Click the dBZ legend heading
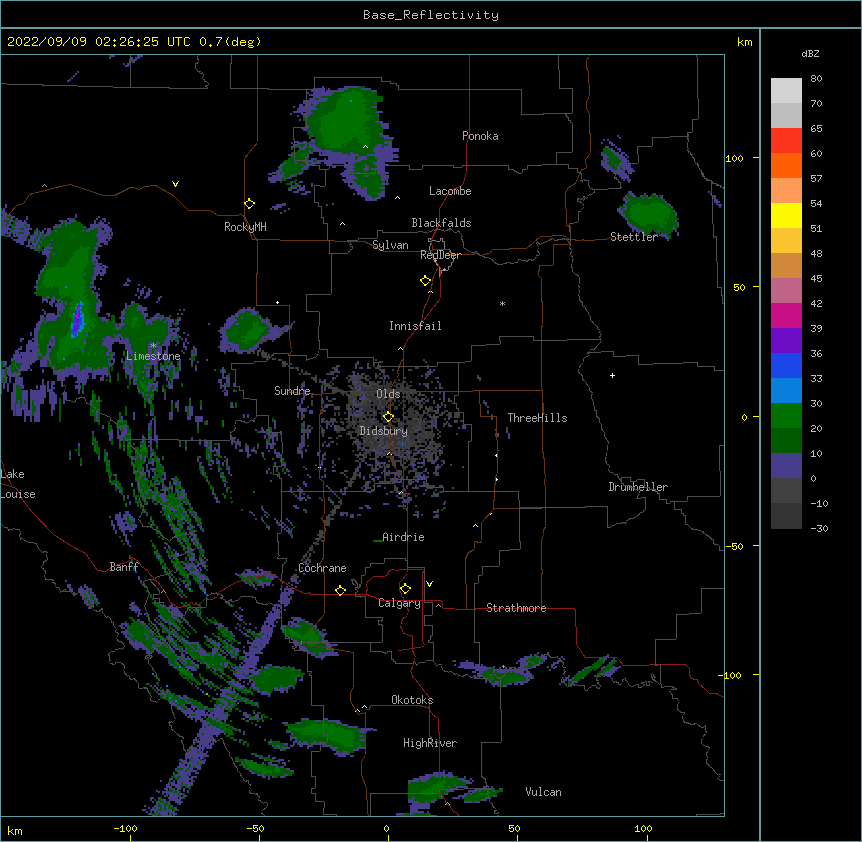 click(810, 53)
